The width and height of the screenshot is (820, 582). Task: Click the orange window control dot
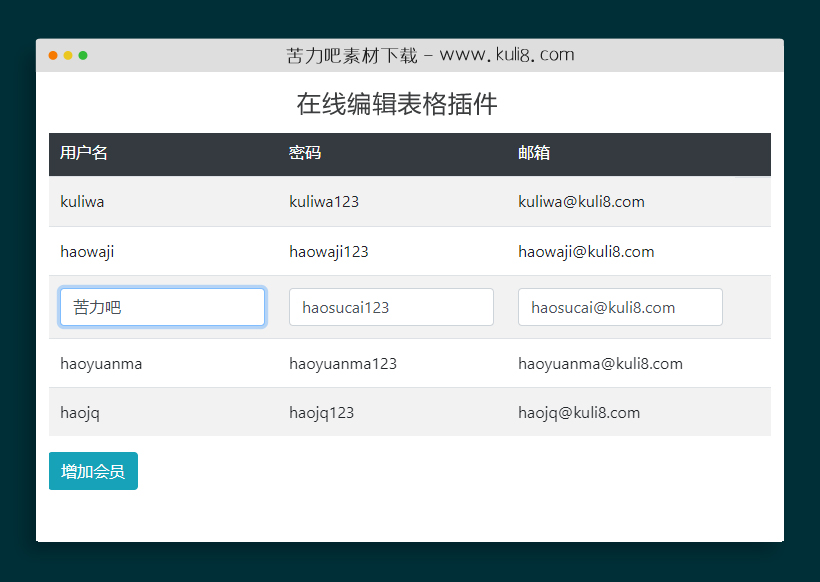pyautogui.click(x=67, y=56)
